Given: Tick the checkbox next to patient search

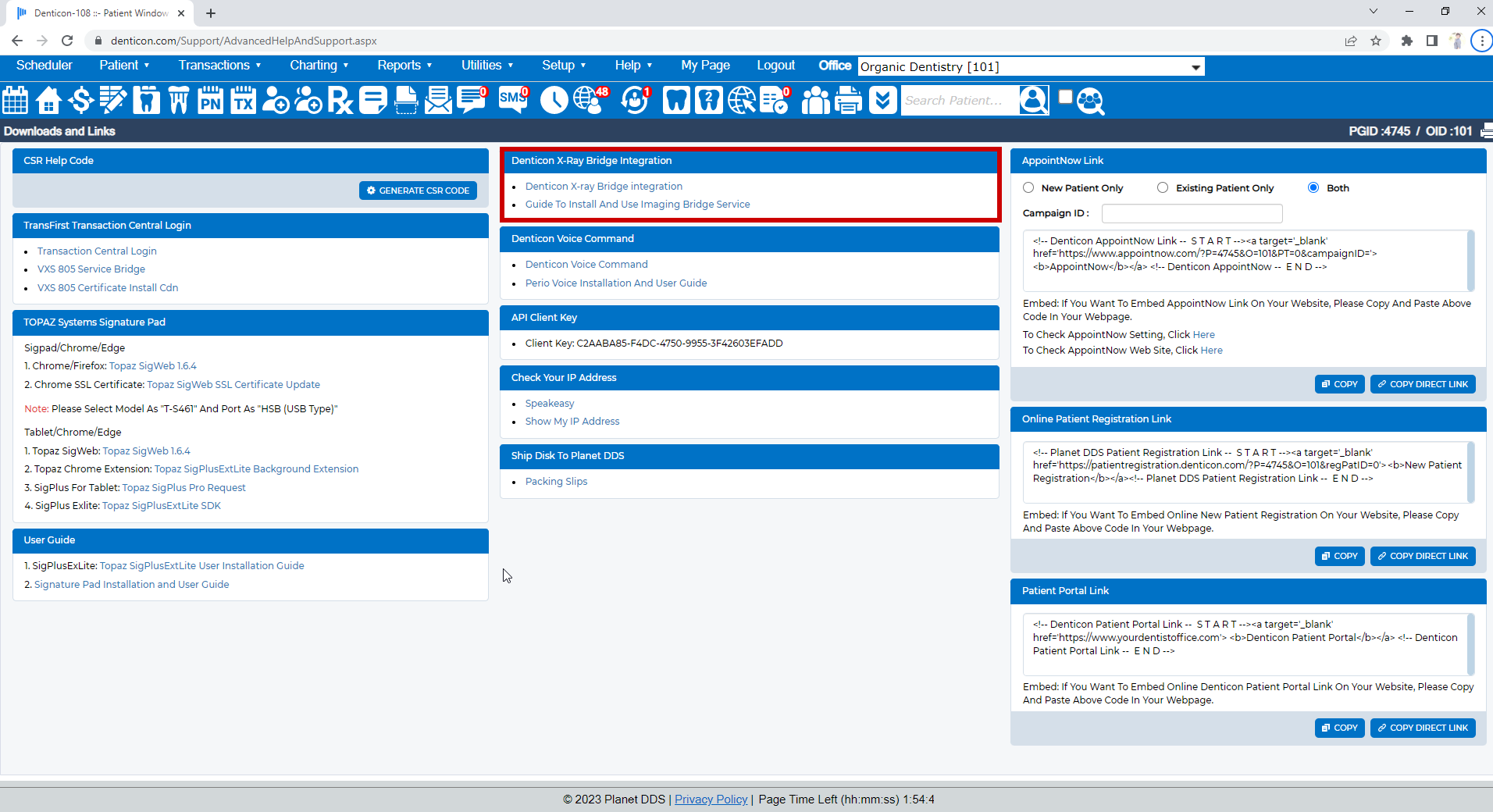Looking at the screenshot, I should (x=1065, y=96).
